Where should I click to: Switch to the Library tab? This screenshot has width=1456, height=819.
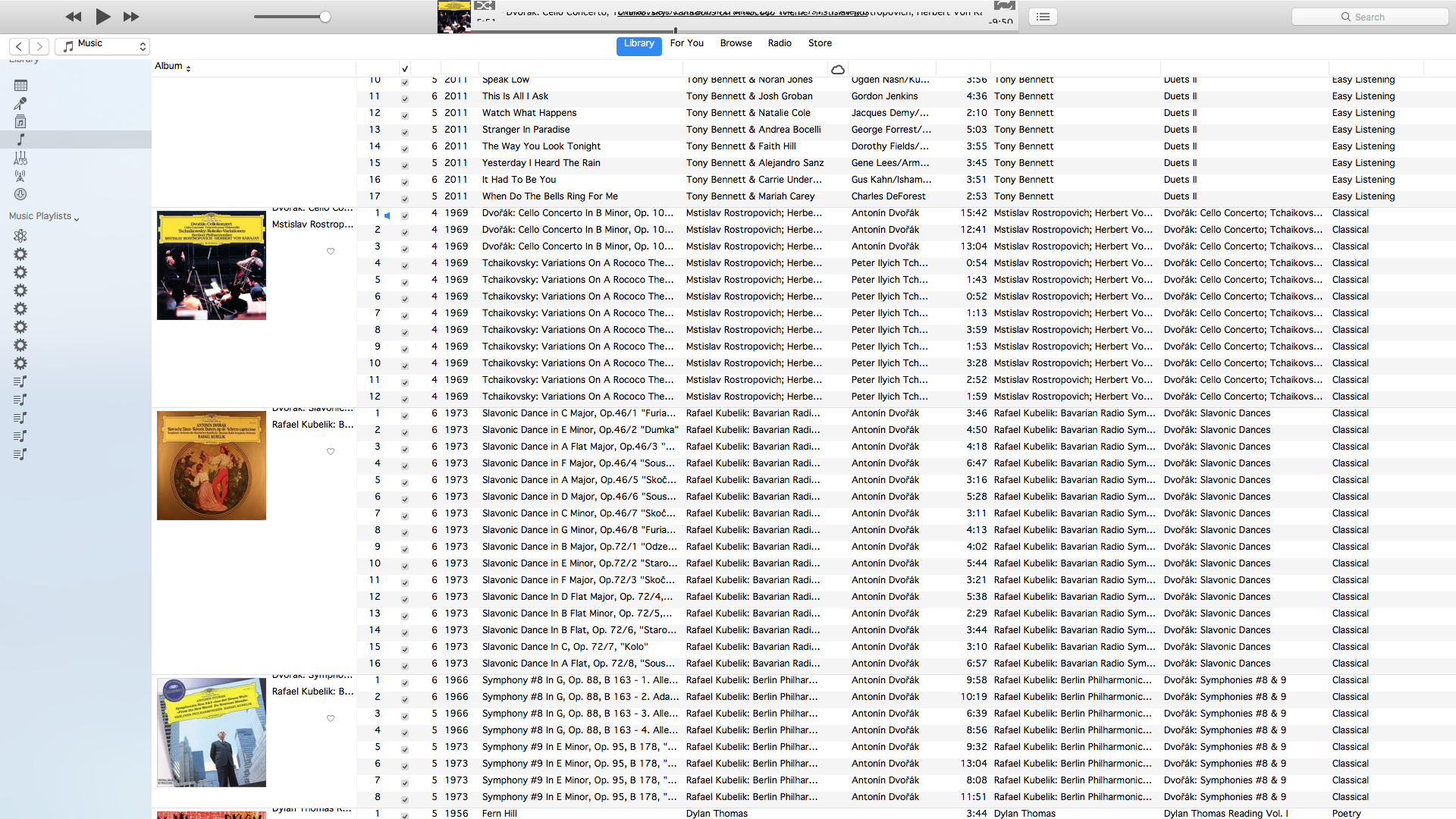point(639,45)
